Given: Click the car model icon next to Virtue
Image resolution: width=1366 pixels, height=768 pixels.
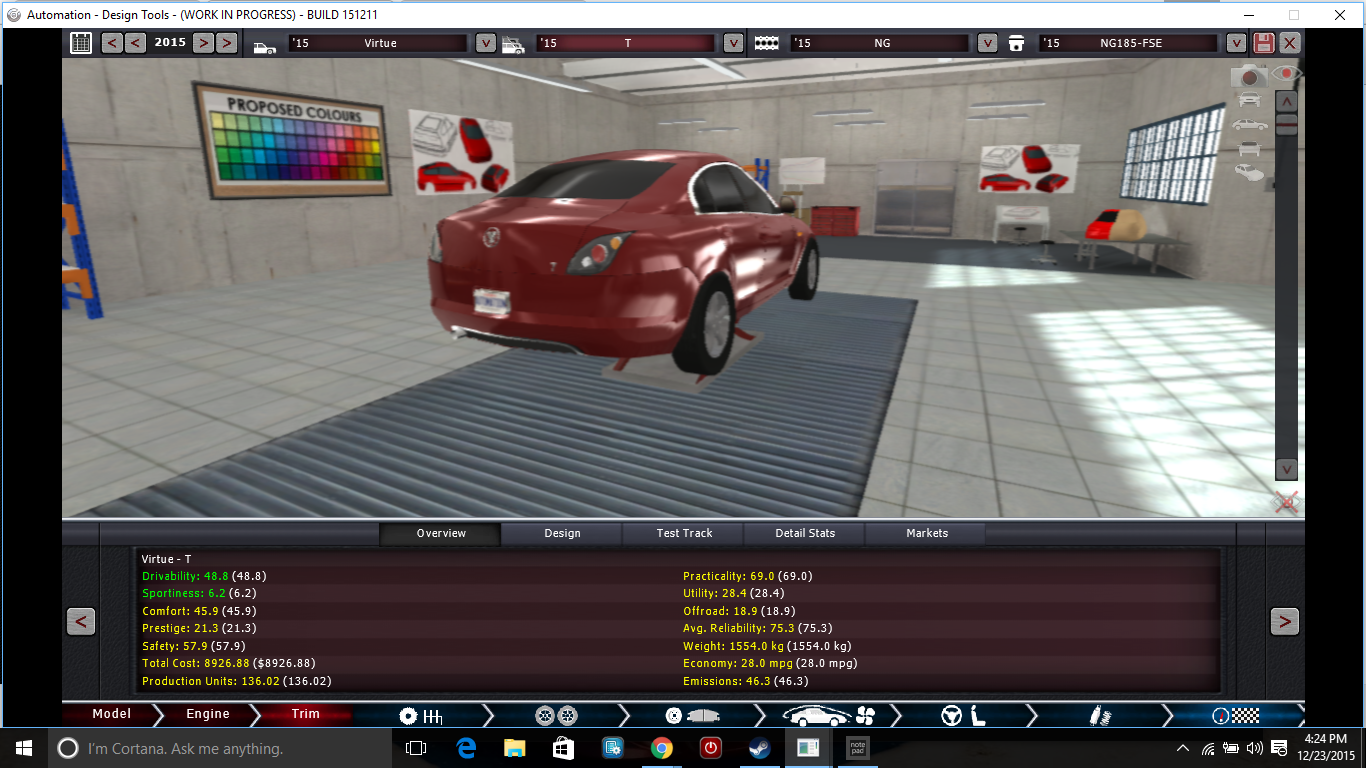Looking at the screenshot, I should pos(265,46).
